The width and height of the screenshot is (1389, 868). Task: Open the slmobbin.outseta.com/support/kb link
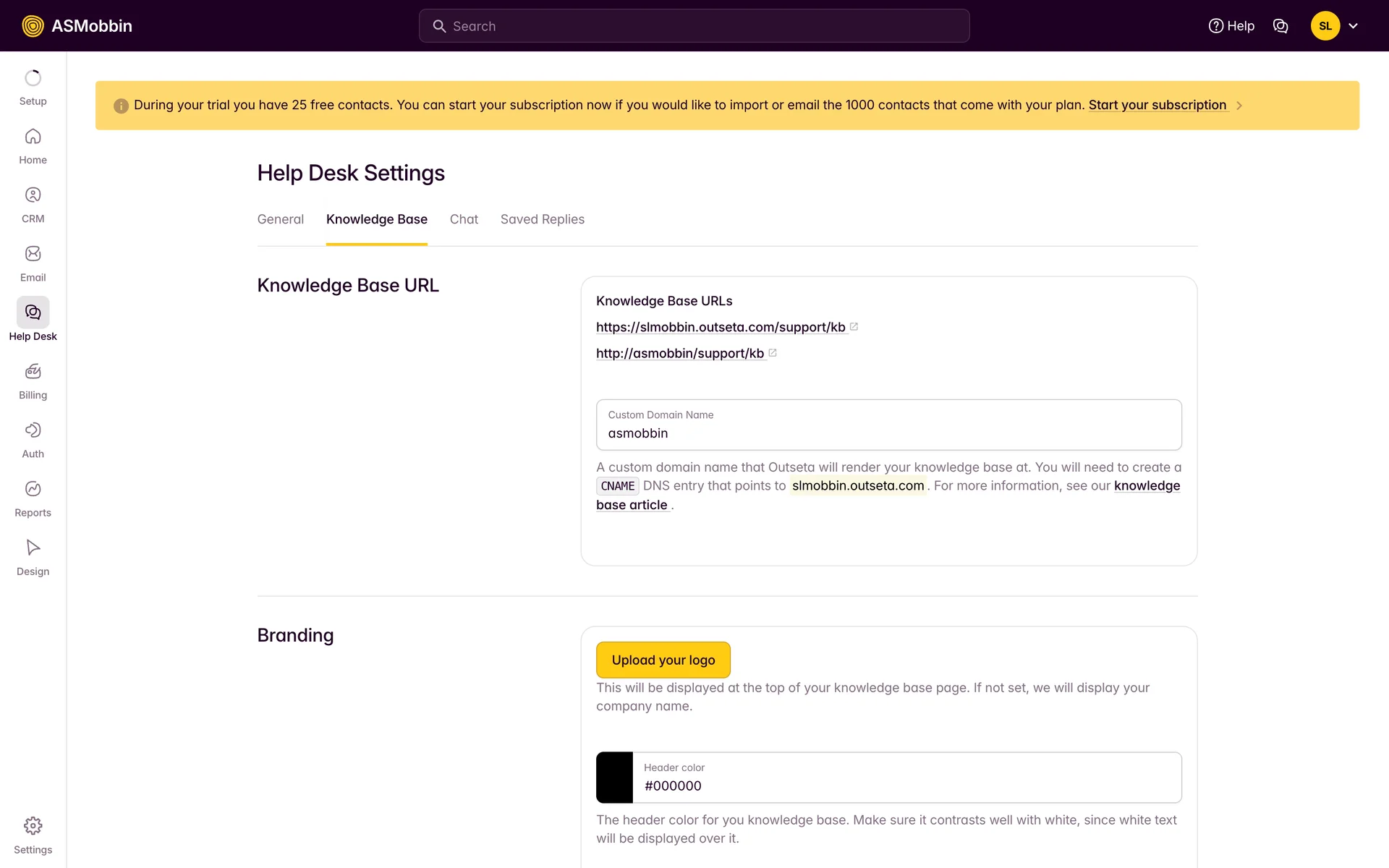point(721,327)
